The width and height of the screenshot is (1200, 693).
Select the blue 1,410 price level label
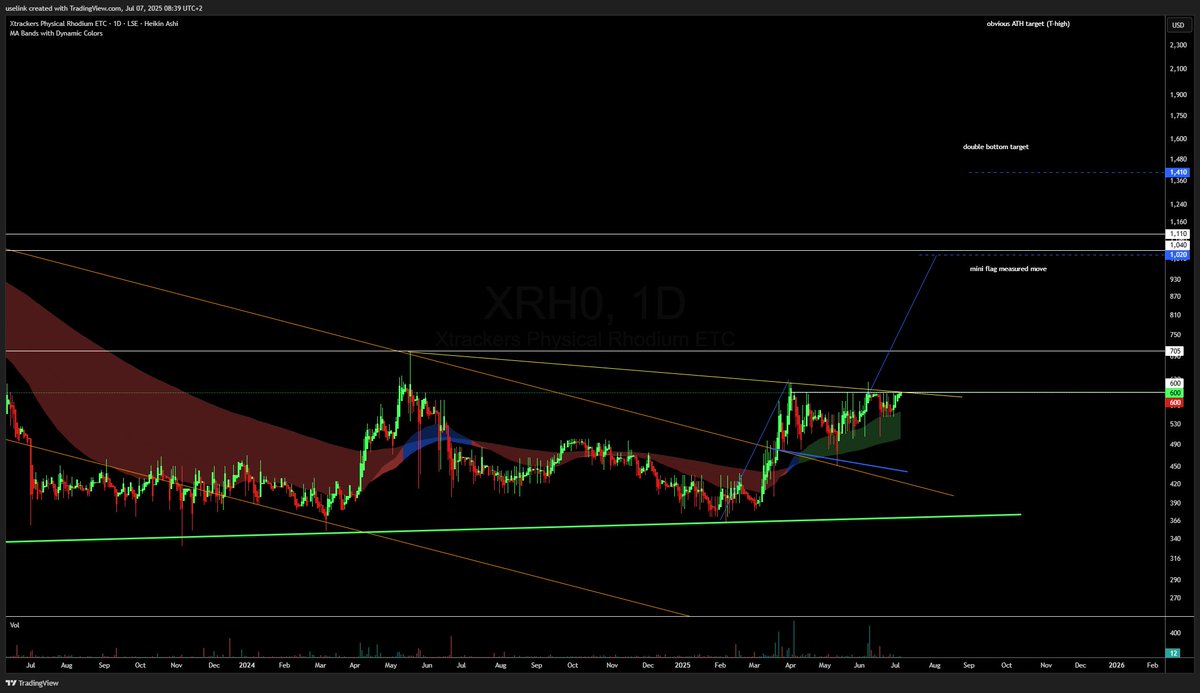point(1178,172)
